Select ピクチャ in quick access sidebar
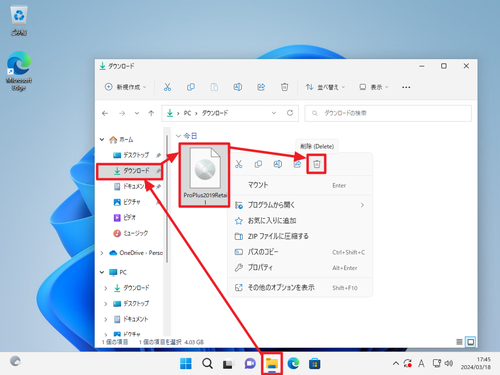500x375 pixels. (x=127, y=202)
